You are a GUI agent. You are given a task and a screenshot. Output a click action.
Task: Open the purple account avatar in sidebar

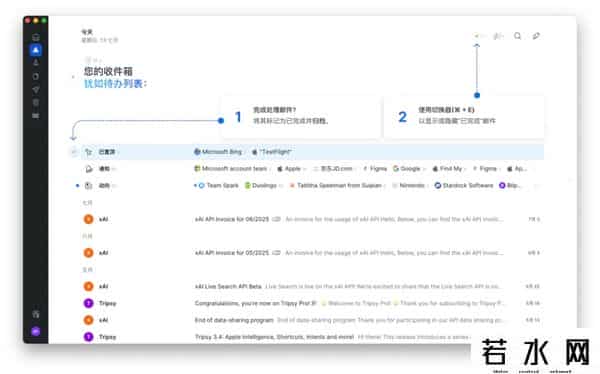36,332
